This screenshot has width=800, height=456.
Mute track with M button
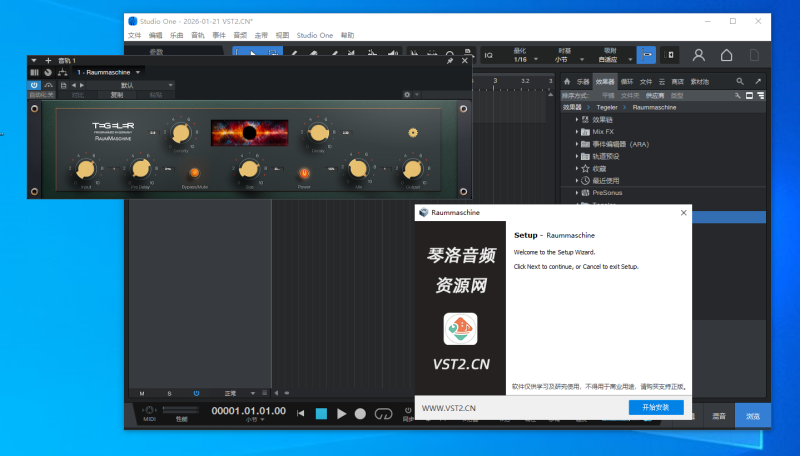142,393
